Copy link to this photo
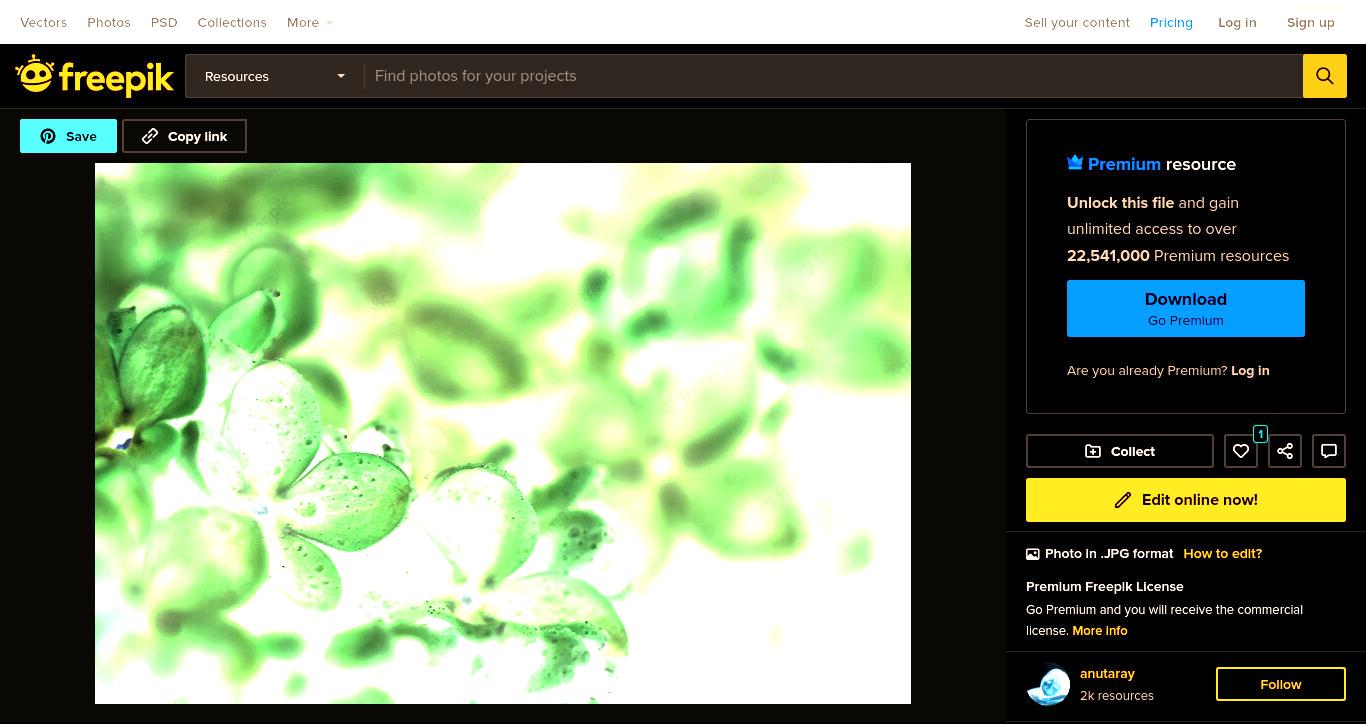 pyautogui.click(x=184, y=136)
